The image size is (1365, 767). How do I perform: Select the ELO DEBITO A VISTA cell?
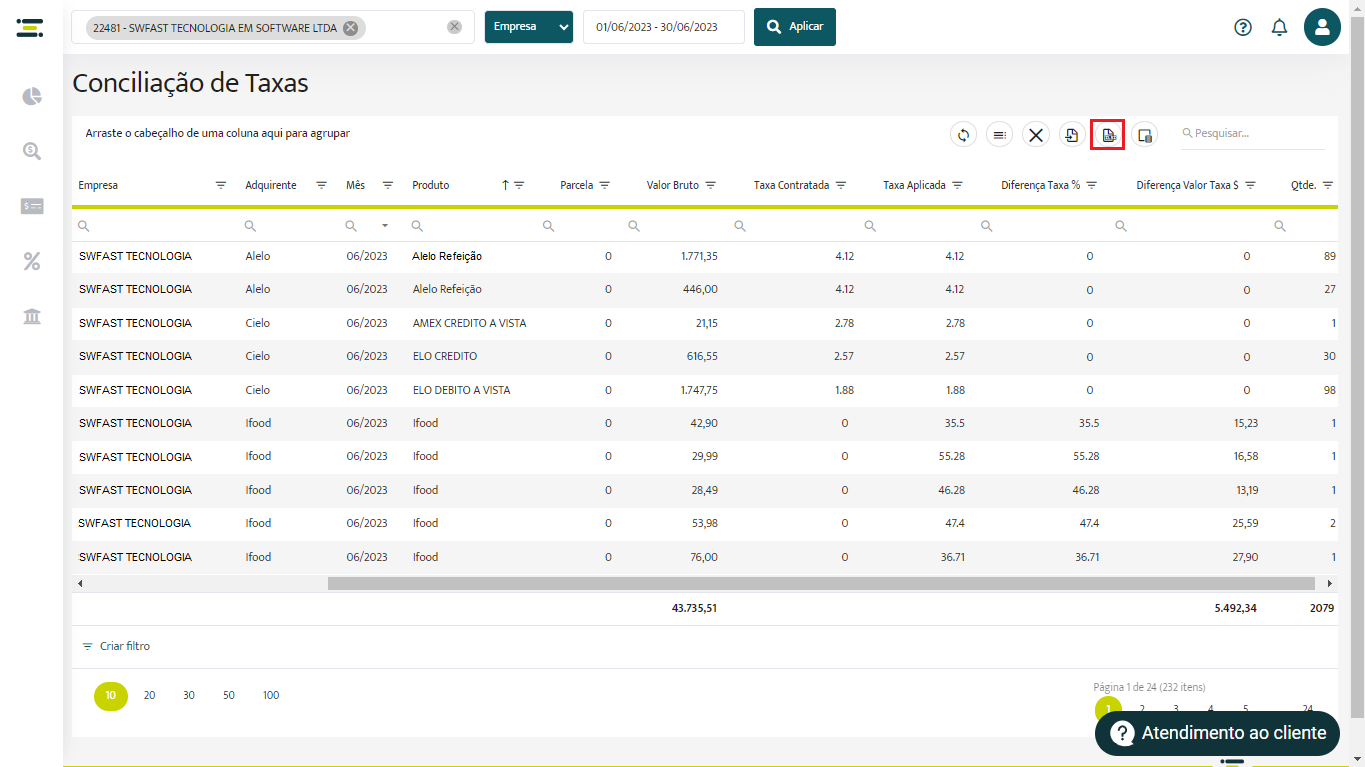pos(461,390)
